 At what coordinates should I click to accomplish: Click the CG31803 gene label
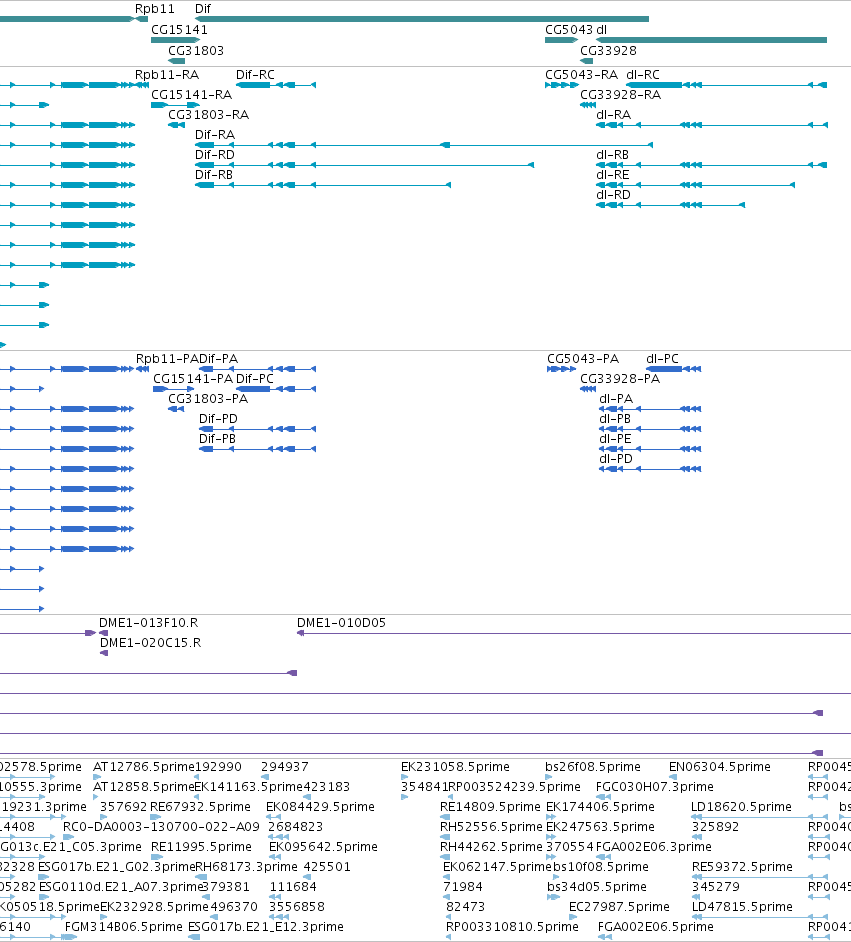[x=196, y=50]
